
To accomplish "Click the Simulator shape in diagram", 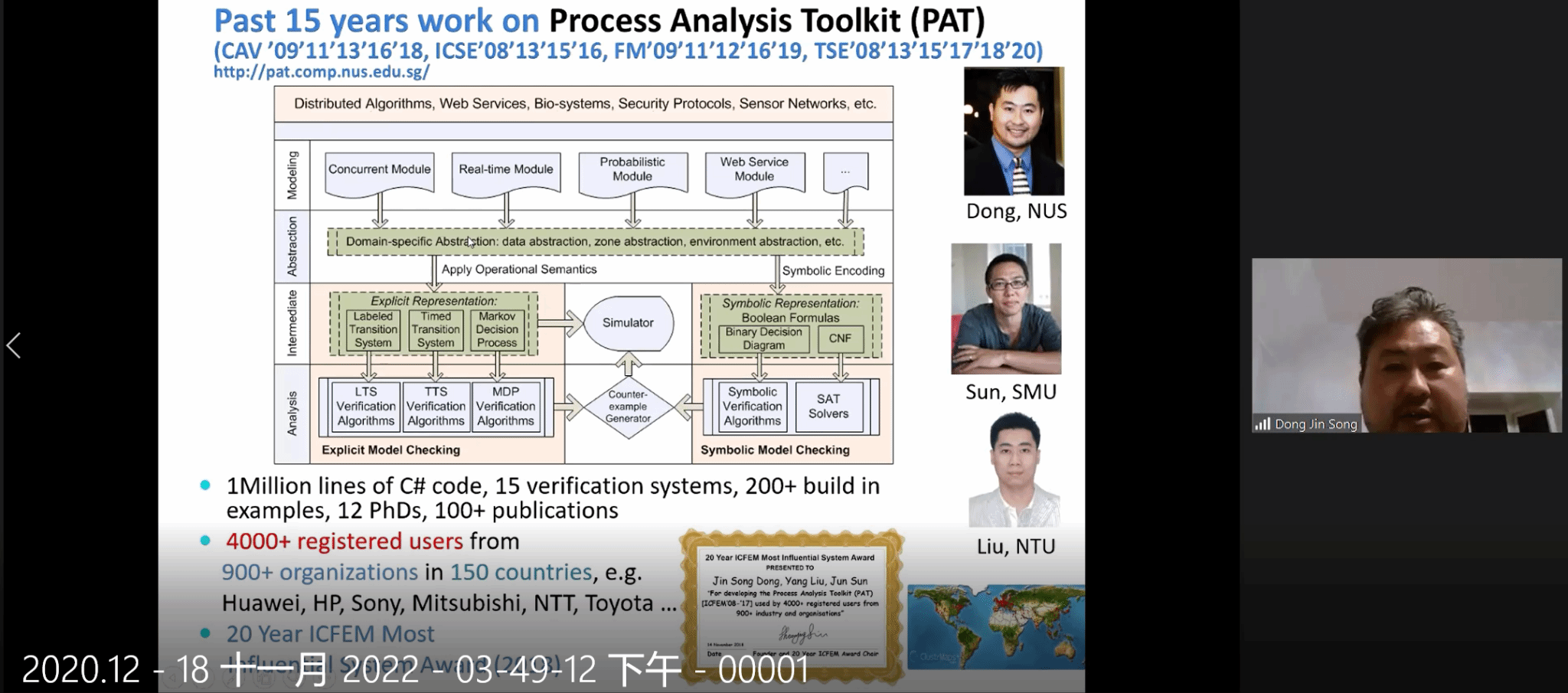I will [628, 323].
